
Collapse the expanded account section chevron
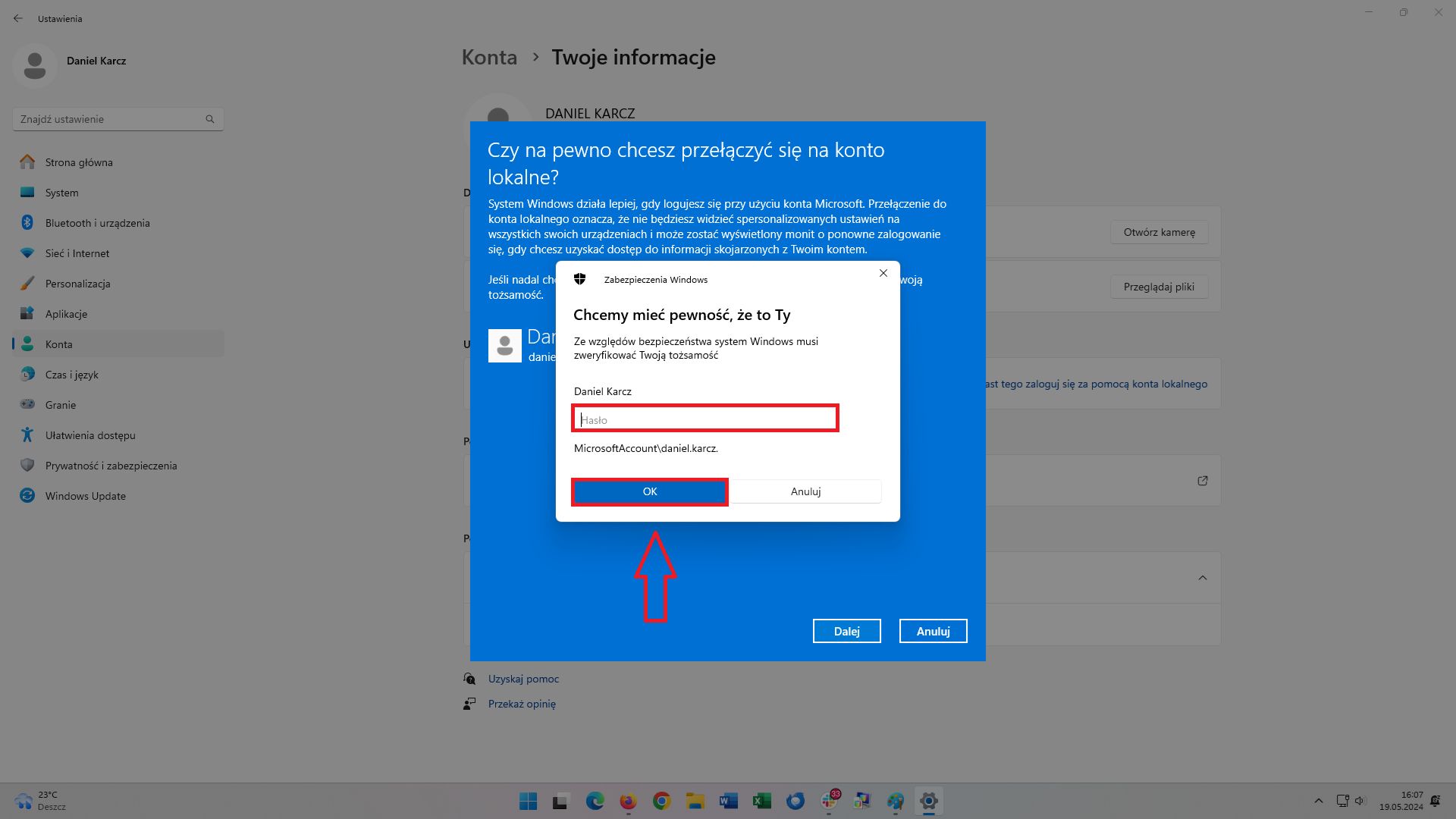[1203, 577]
